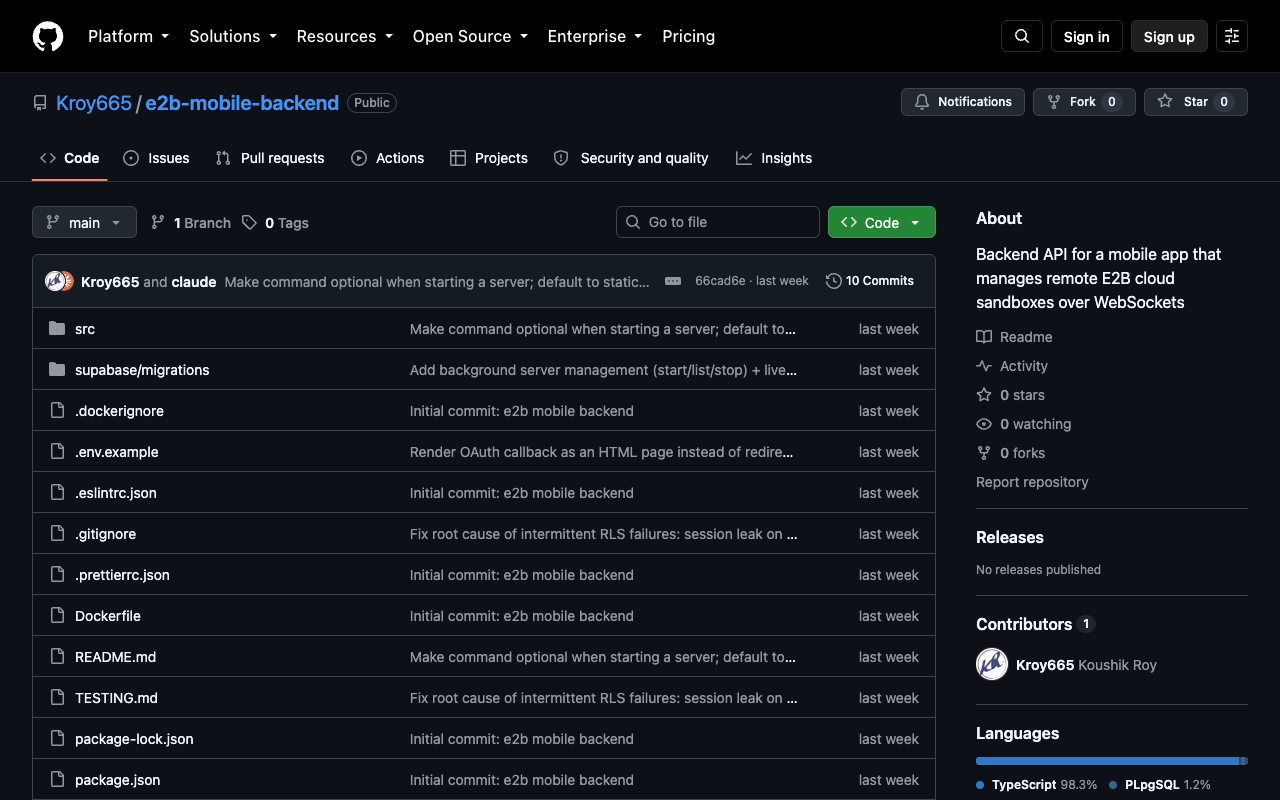Open the Contributors section heading
The width and height of the screenshot is (1280, 800).
1024,624
